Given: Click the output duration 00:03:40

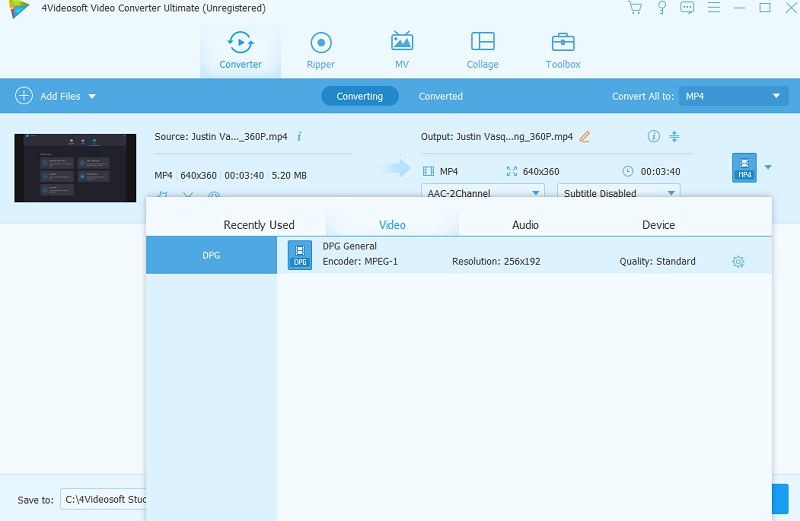Looking at the screenshot, I should tap(660, 171).
